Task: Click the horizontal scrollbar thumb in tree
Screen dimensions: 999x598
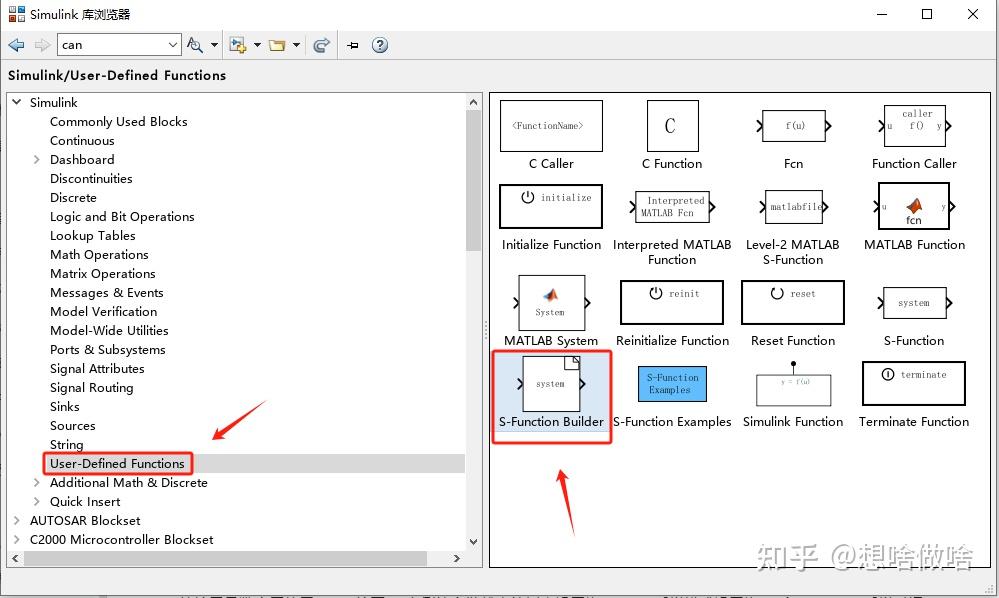Action: click(226, 559)
